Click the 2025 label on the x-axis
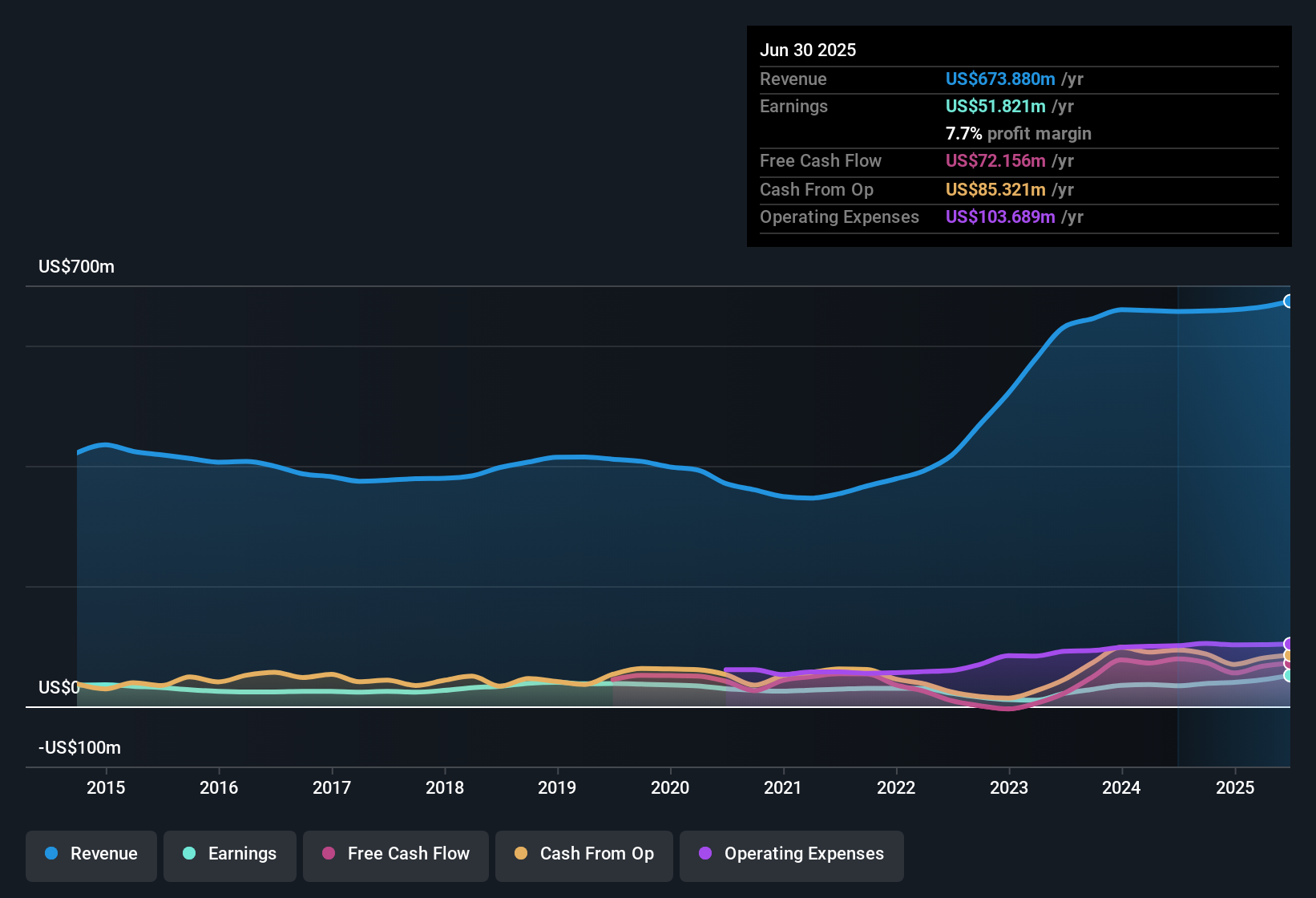1316x898 pixels. pyautogui.click(x=1235, y=787)
